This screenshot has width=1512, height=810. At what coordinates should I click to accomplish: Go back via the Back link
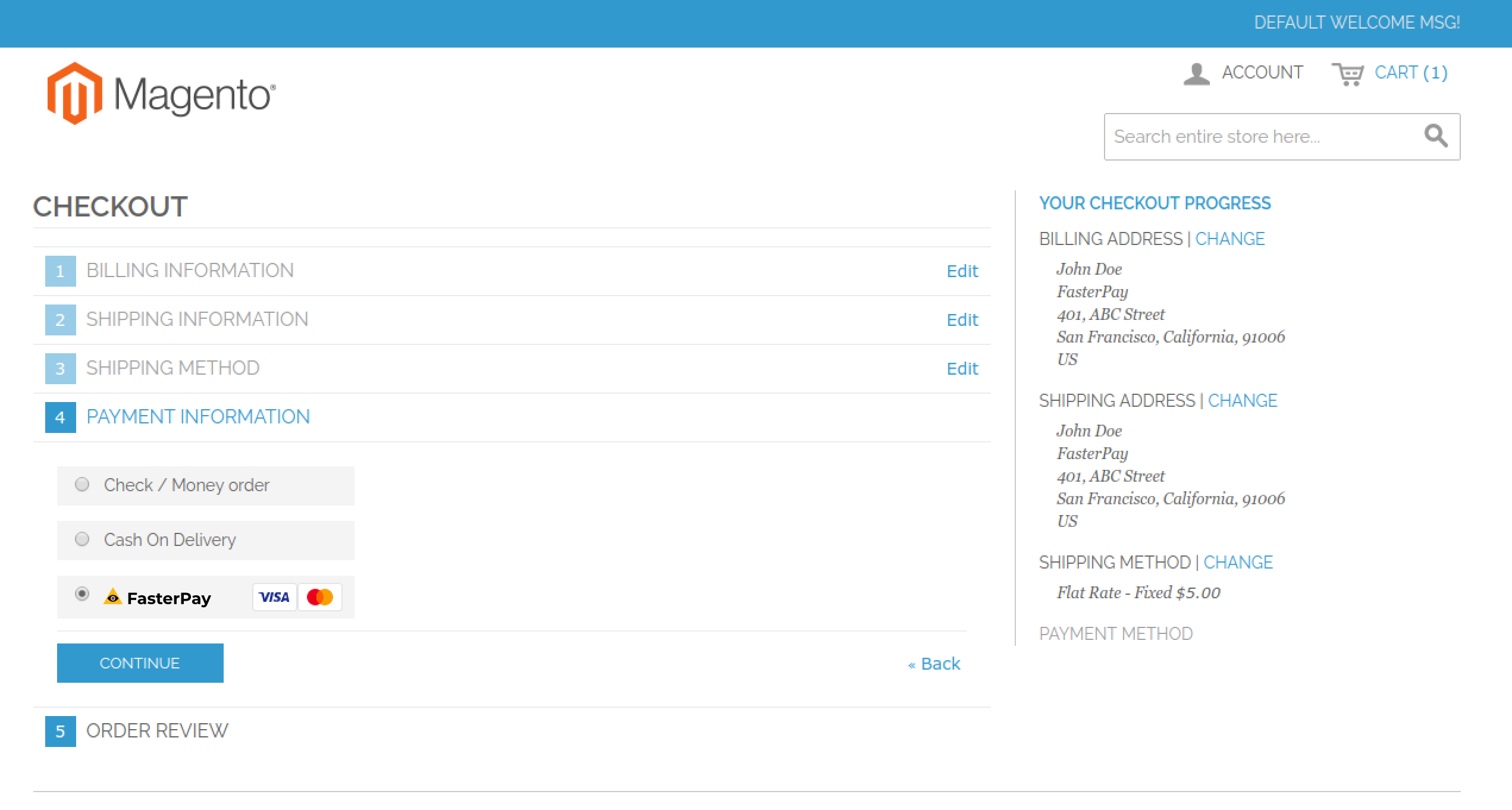click(934, 664)
